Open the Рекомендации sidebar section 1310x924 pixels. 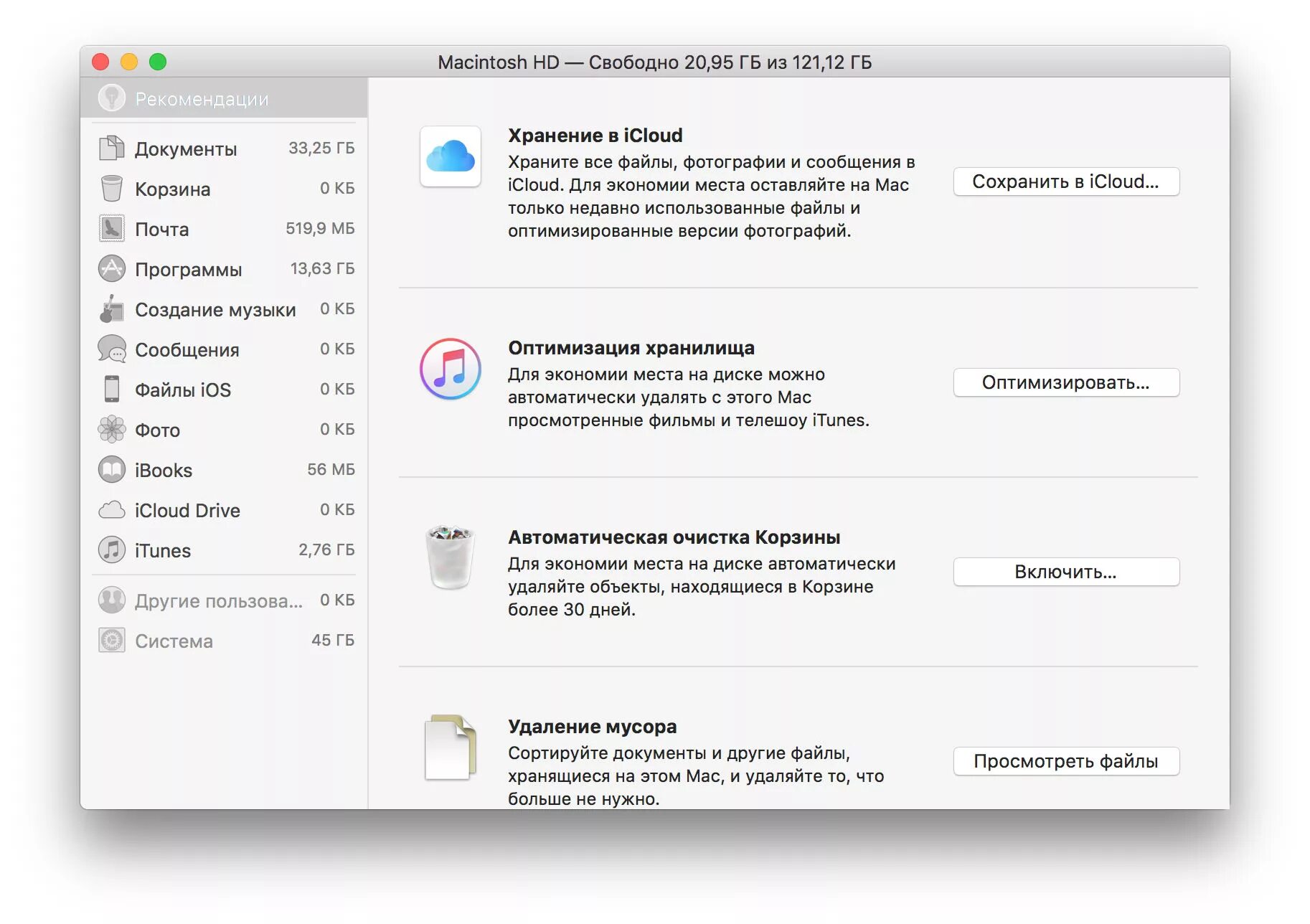point(224,98)
